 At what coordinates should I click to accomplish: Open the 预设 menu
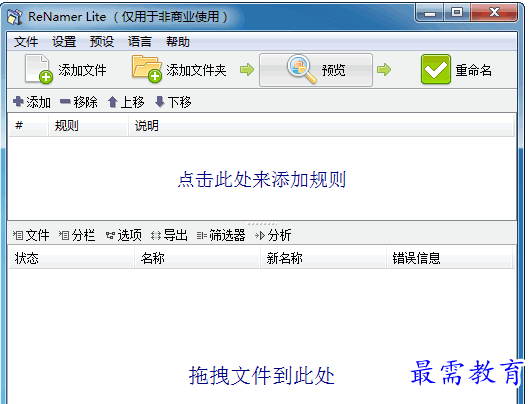102,42
